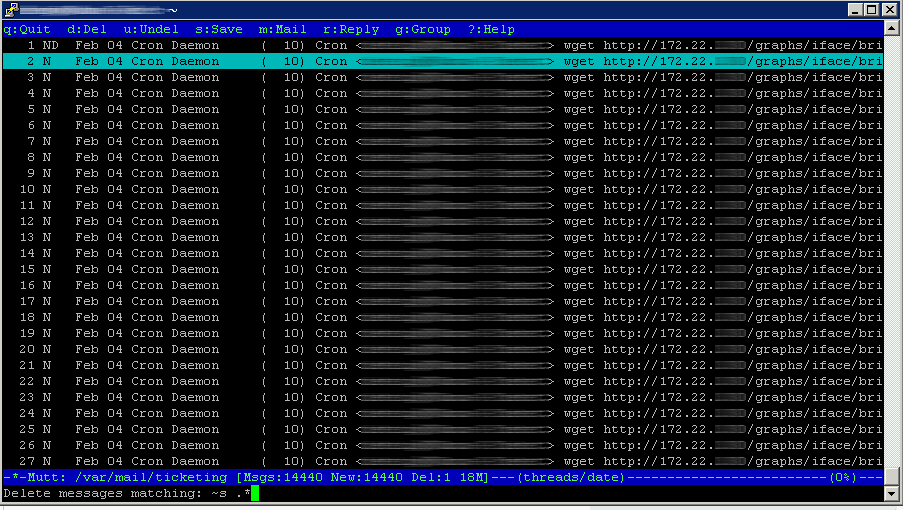The width and height of the screenshot is (903, 510).
Task: Minimize the PuTTY window
Action: point(856,10)
